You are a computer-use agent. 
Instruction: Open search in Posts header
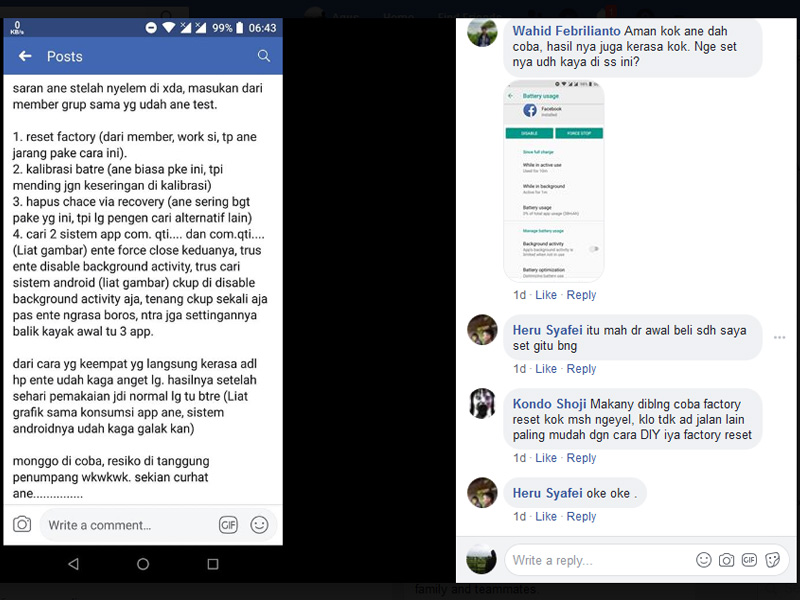point(264,56)
